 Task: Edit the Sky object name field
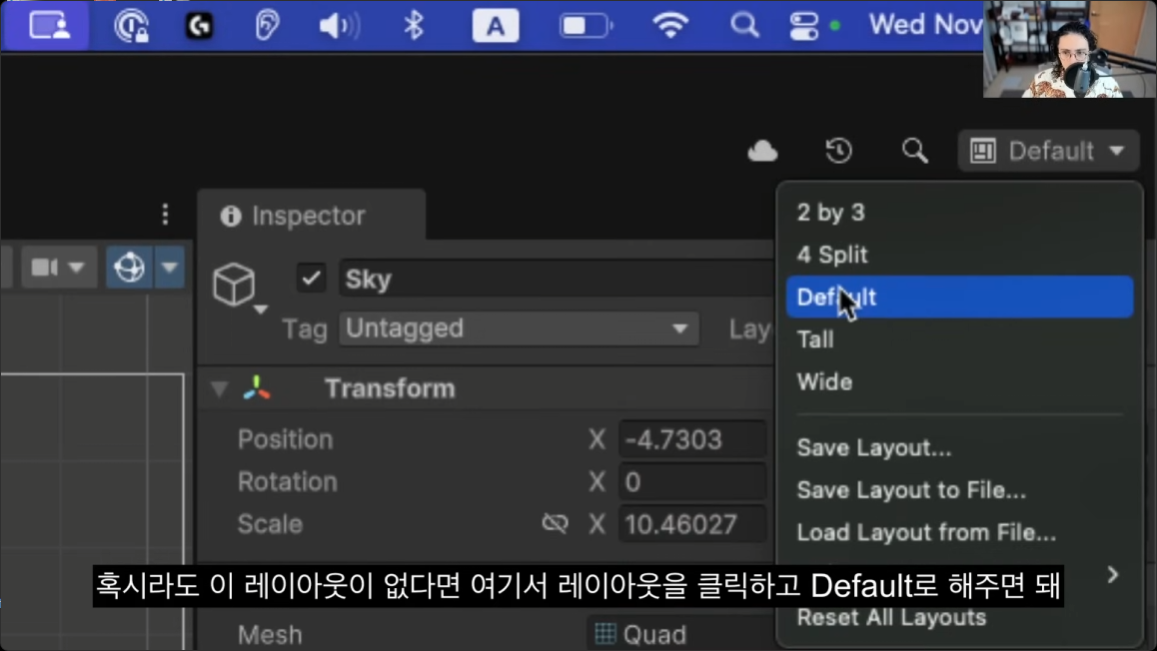pyautogui.click(x=556, y=279)
